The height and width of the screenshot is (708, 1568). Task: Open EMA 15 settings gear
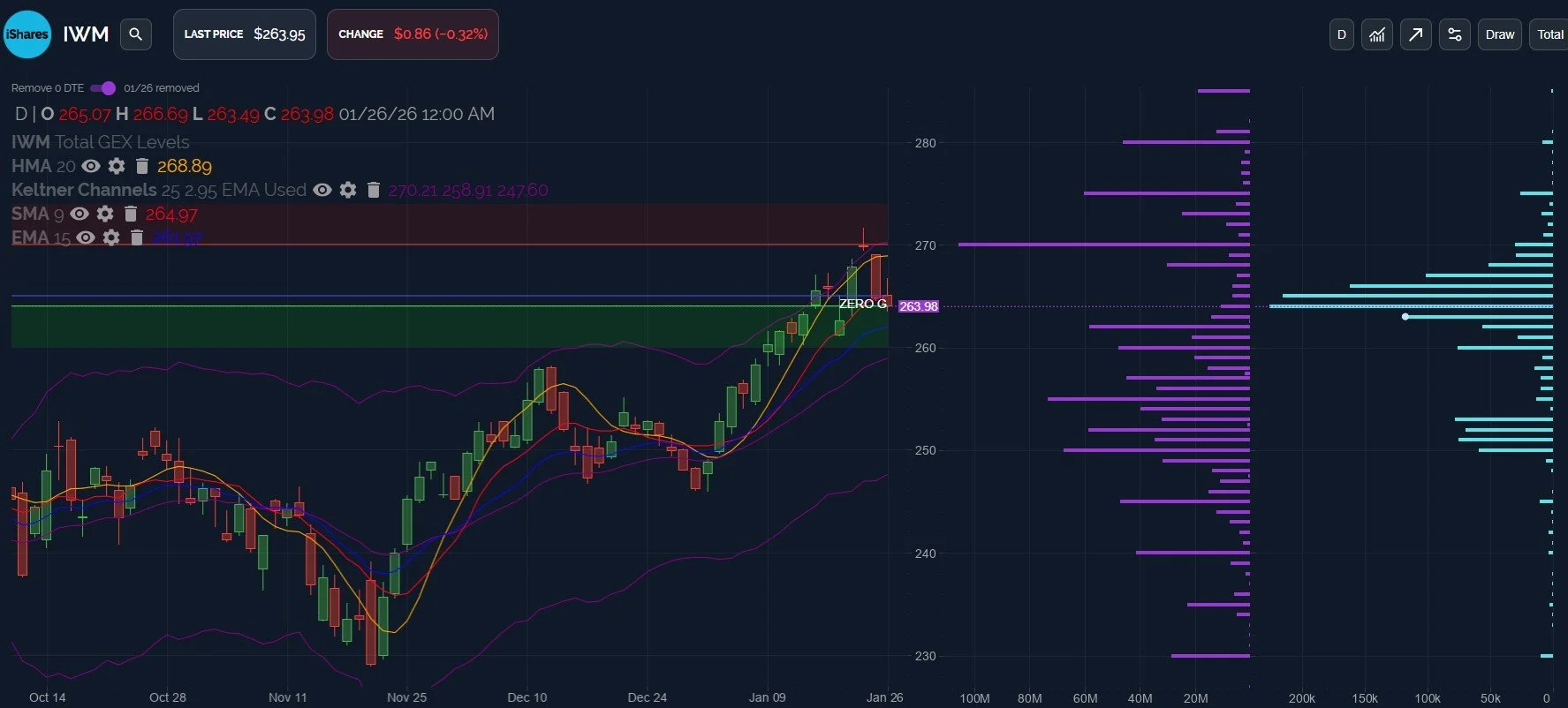click(111, 237)
